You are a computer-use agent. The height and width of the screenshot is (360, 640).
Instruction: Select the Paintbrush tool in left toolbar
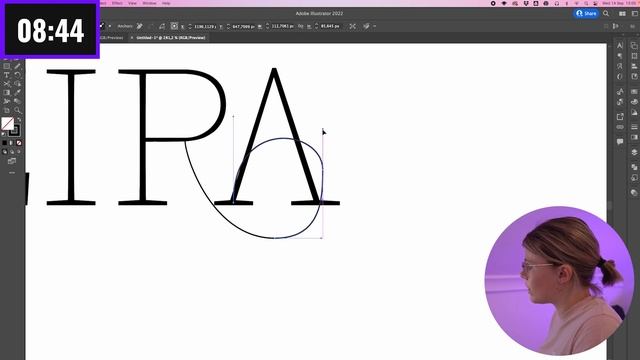click(17, 66)
